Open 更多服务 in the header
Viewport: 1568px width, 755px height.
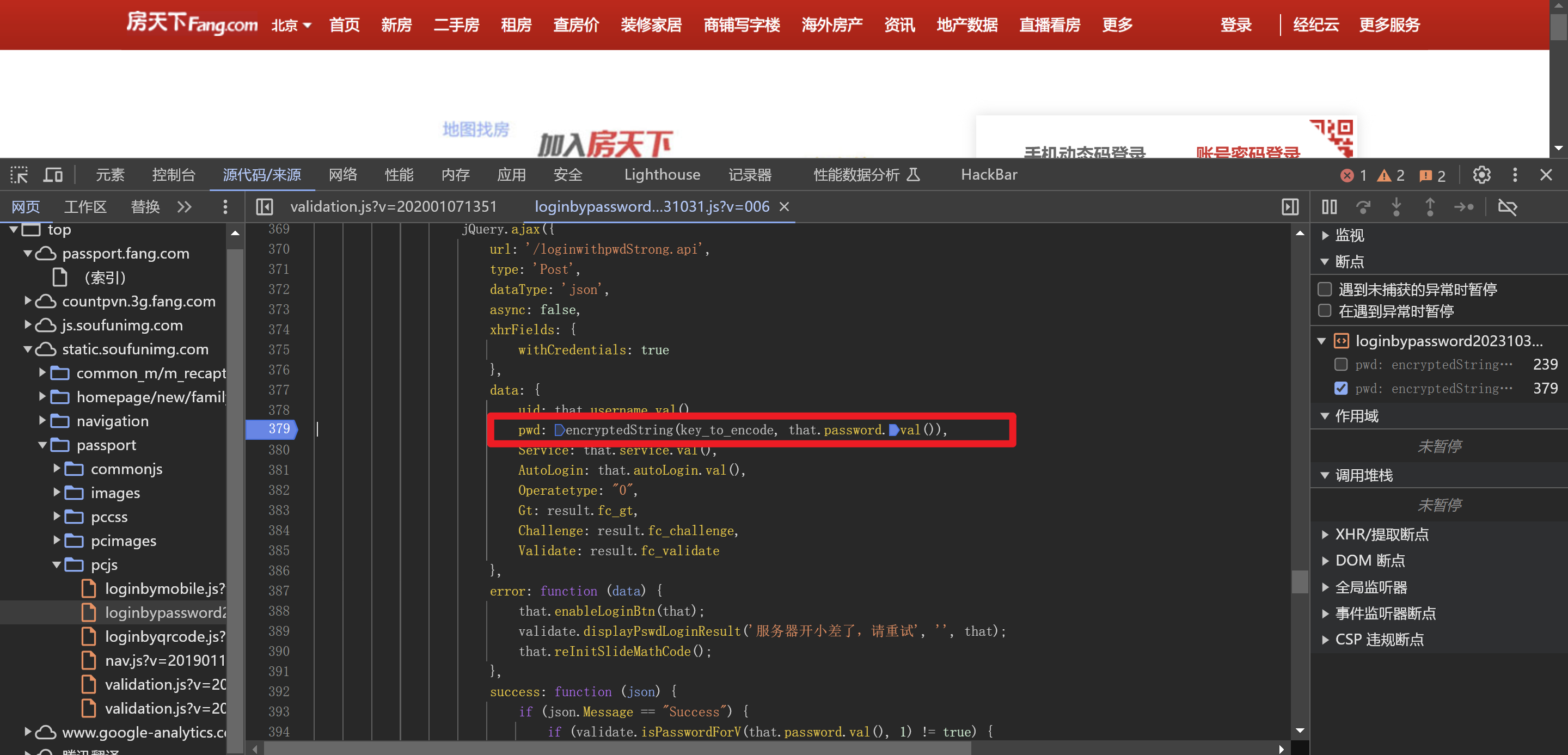[1389, 25]
